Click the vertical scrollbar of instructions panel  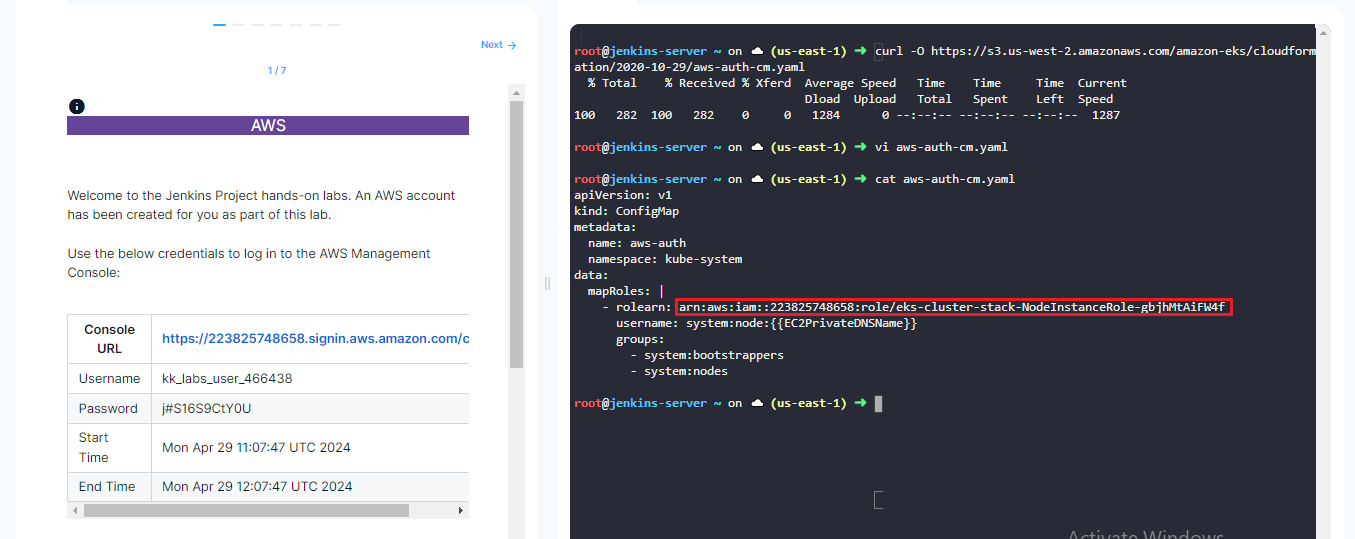(x=517, y=235)
